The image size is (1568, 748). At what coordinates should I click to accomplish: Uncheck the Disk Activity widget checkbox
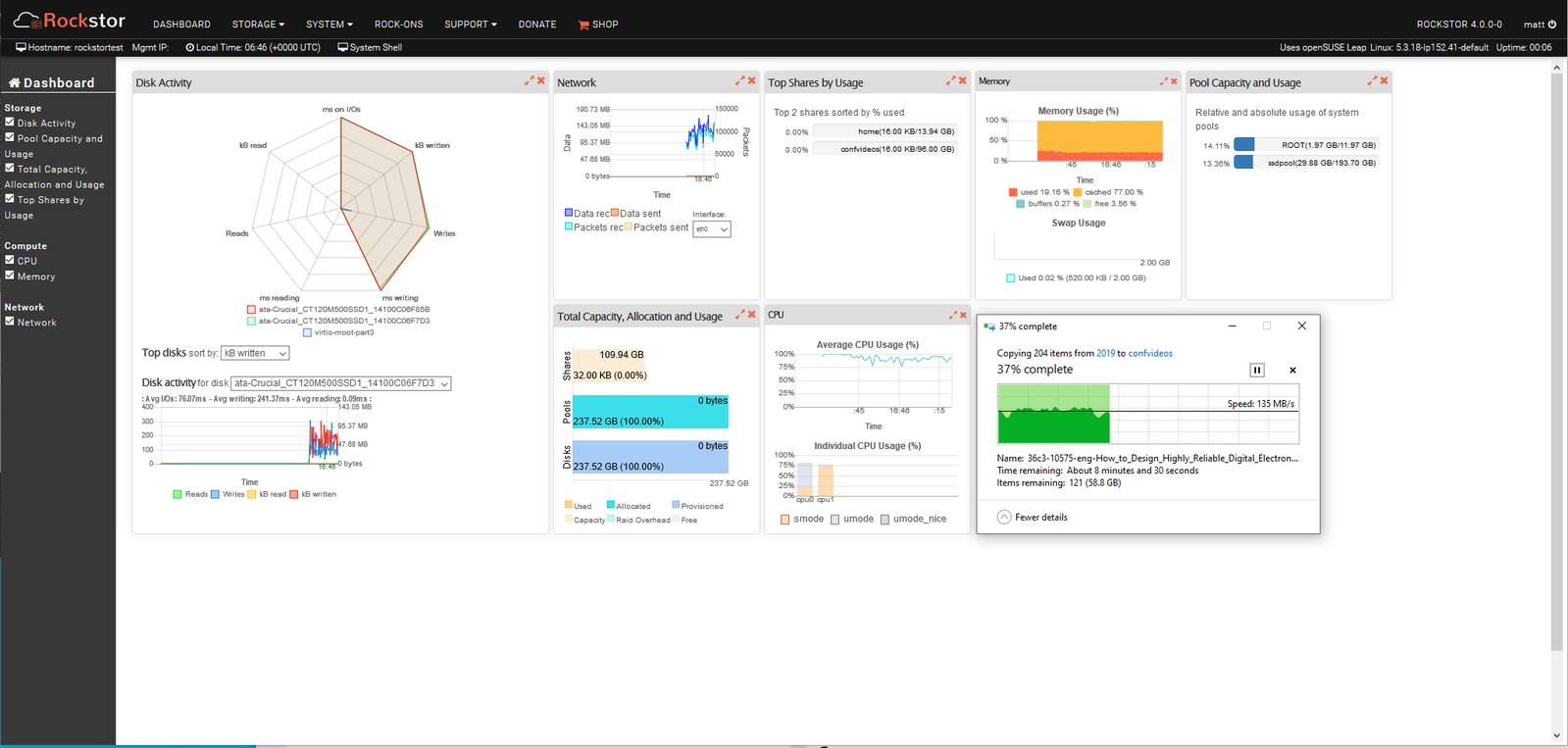click(x=10, y=123)
